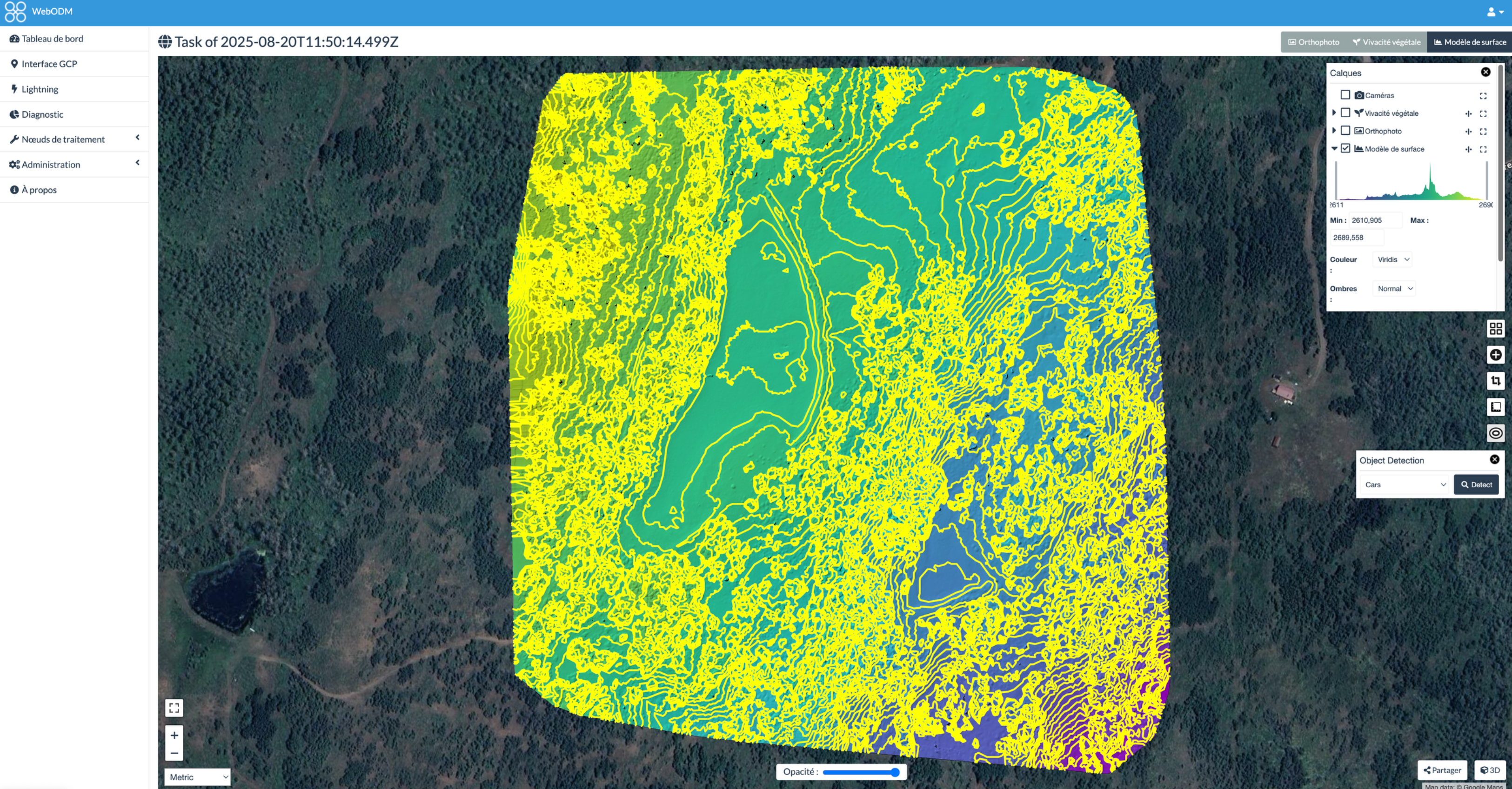Open the Viridis color map dropdown
This screenshot has width=1512, height=789.
click(1392, 259)
